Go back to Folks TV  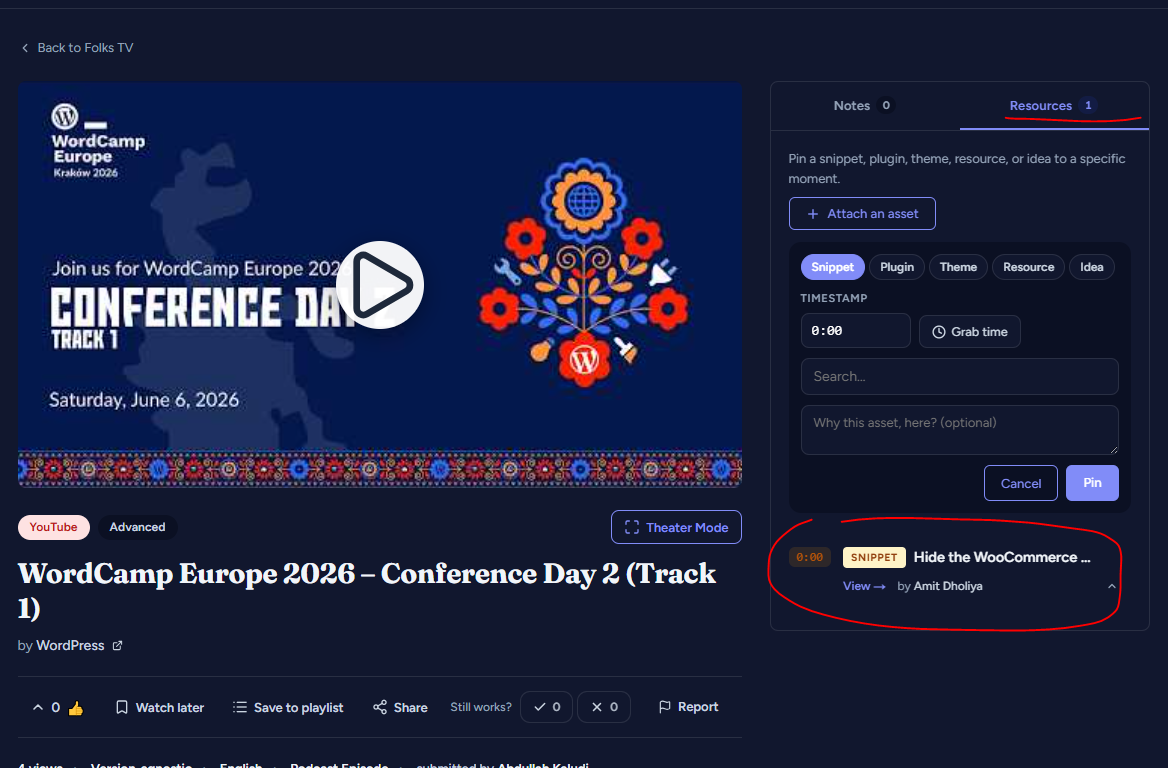(77, 48)
